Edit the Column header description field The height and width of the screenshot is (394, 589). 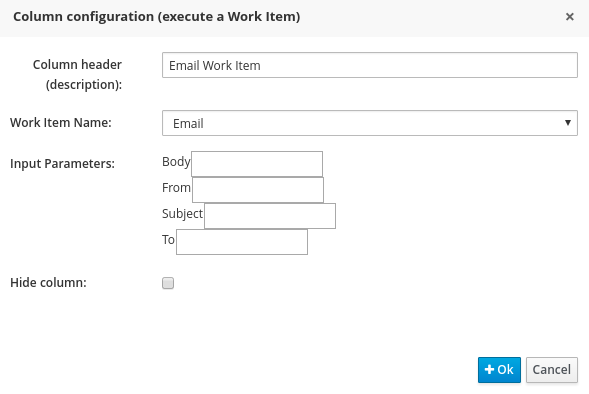click(x=370, y=65)
